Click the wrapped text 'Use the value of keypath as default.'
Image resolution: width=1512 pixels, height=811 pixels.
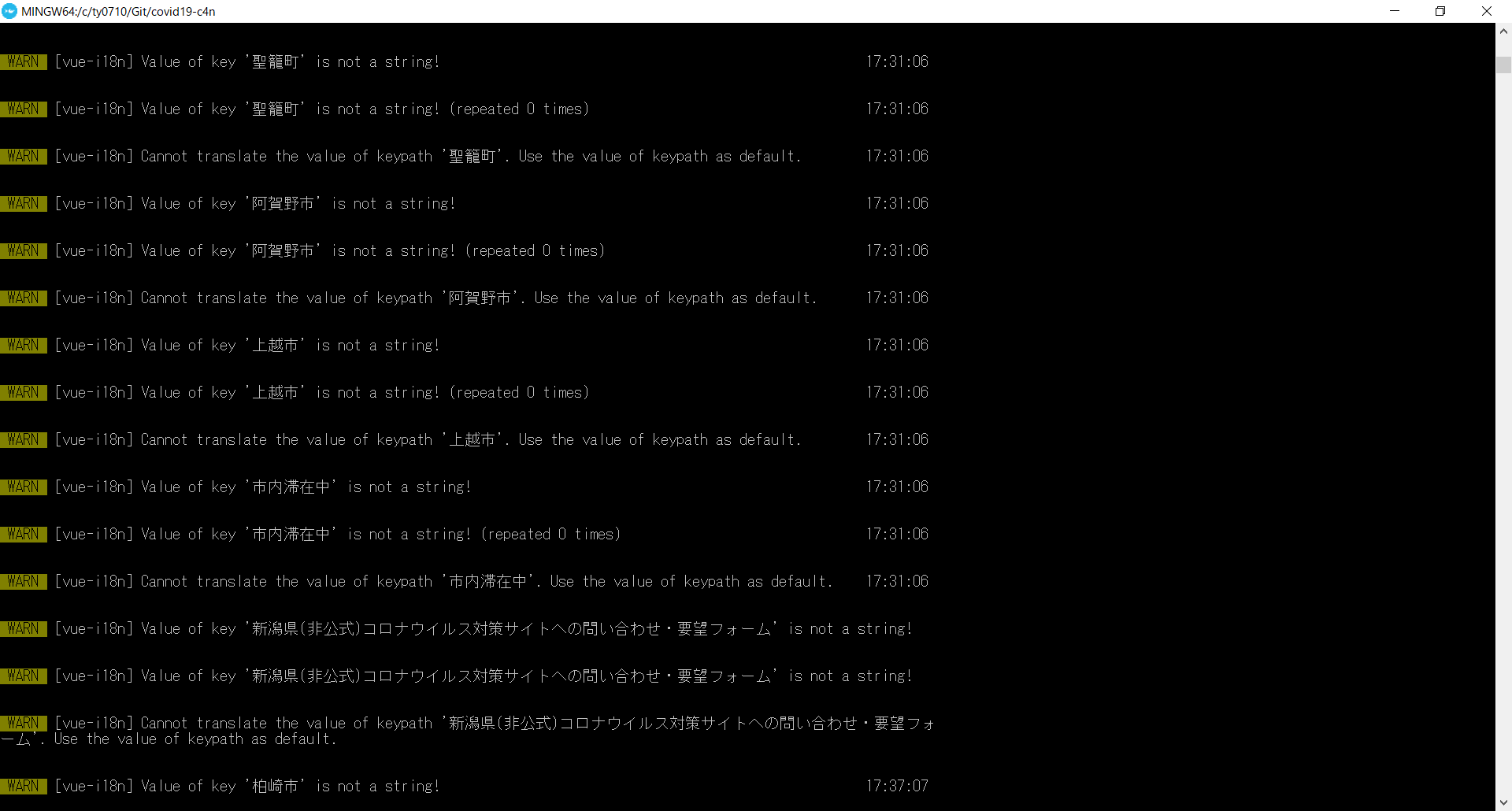click(195, 739)
